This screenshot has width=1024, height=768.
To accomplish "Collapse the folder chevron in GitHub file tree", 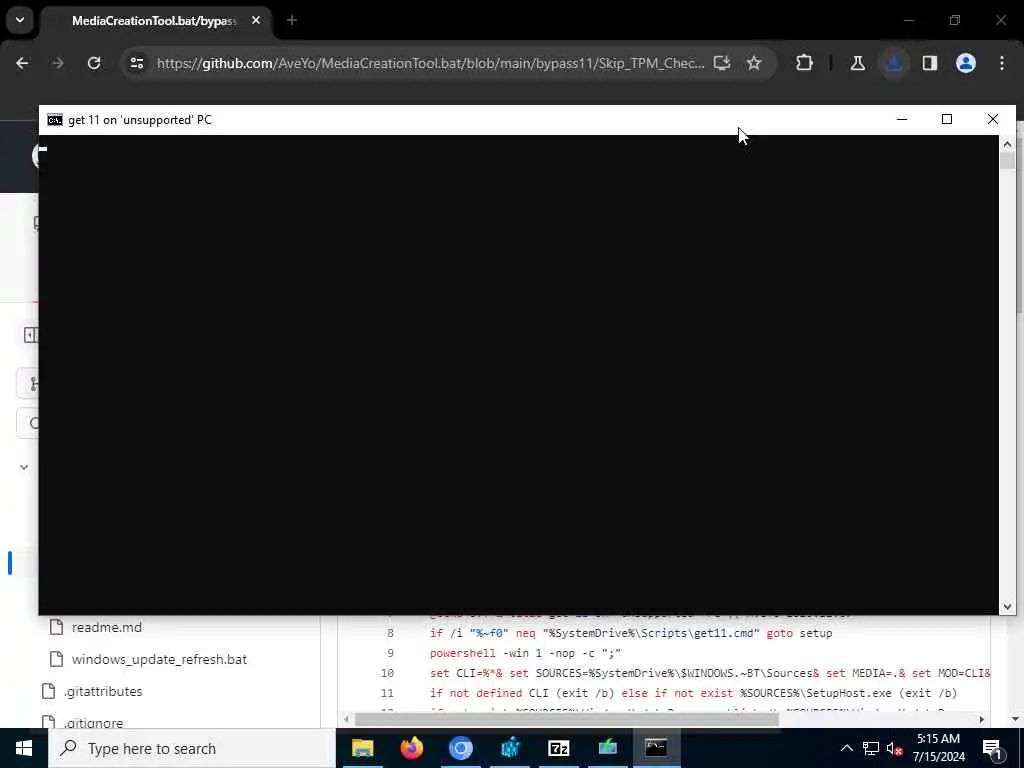I will [x=24, y=468].
